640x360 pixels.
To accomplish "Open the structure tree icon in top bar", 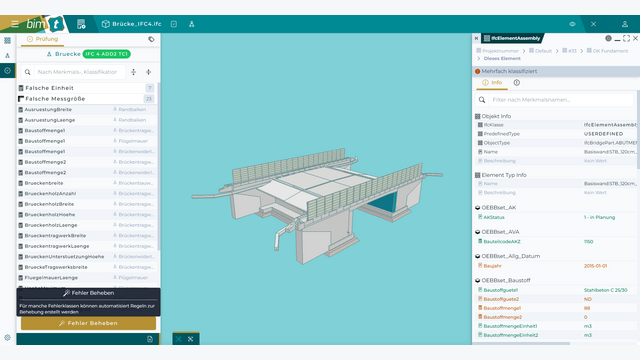I will pos(191,24).
